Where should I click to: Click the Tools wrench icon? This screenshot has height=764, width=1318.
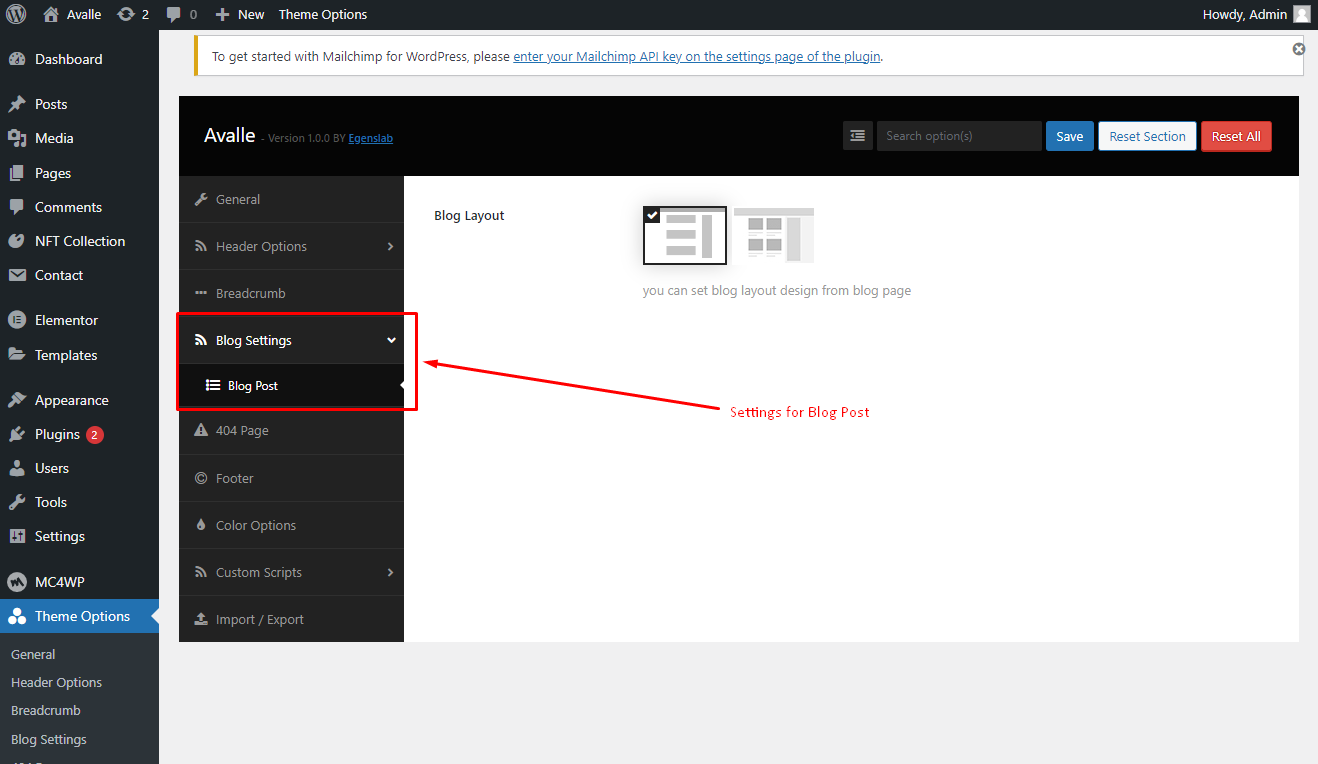[17, 502]
